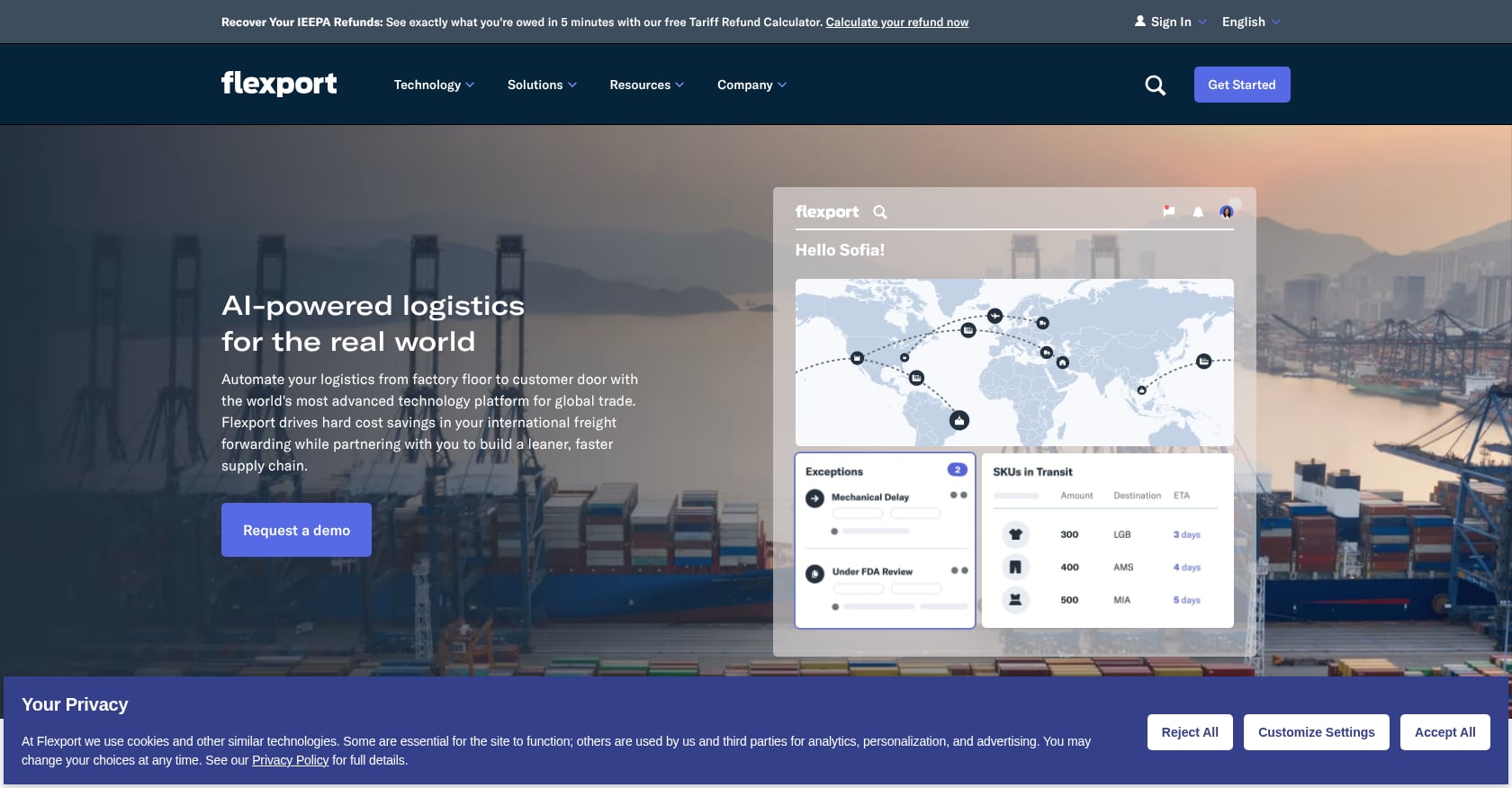1512x788 pixels.
Task: Reject all cookies
Action: 1190,732
